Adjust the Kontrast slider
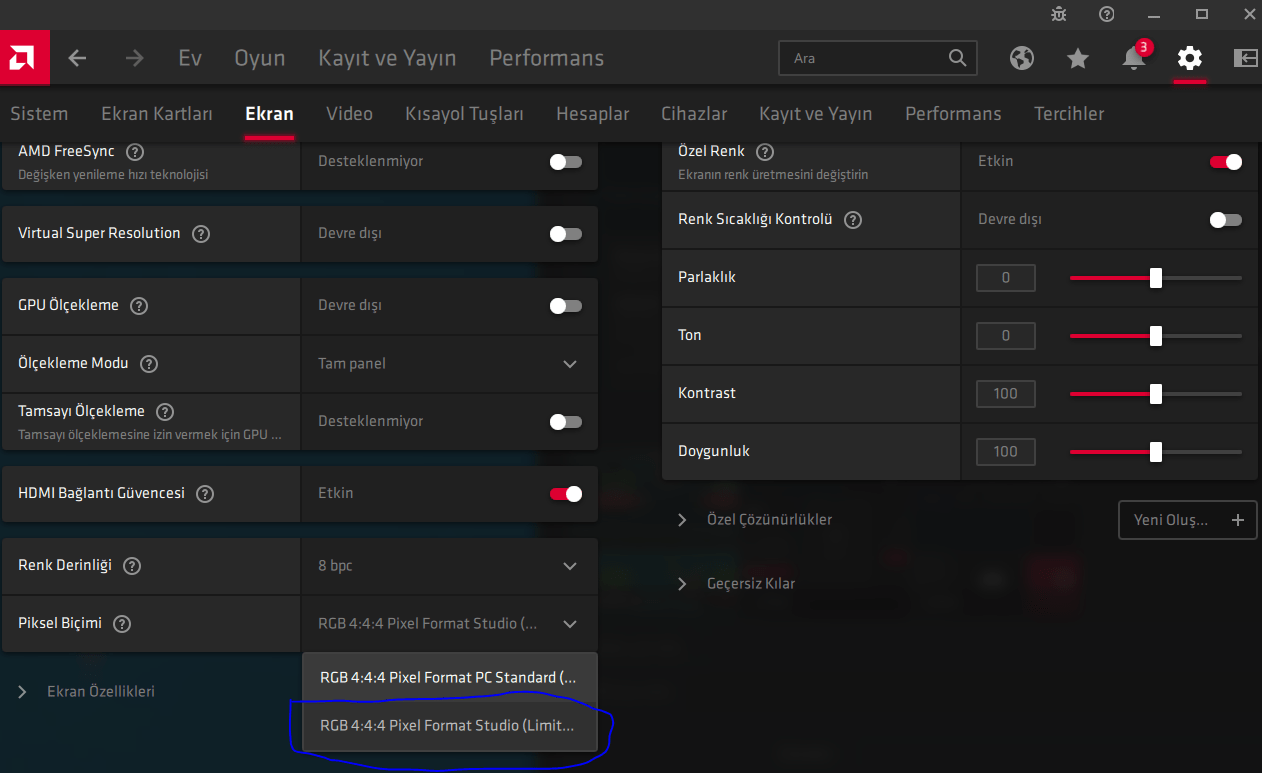This screenshot has width=1262, height=773. [1156, 394]
